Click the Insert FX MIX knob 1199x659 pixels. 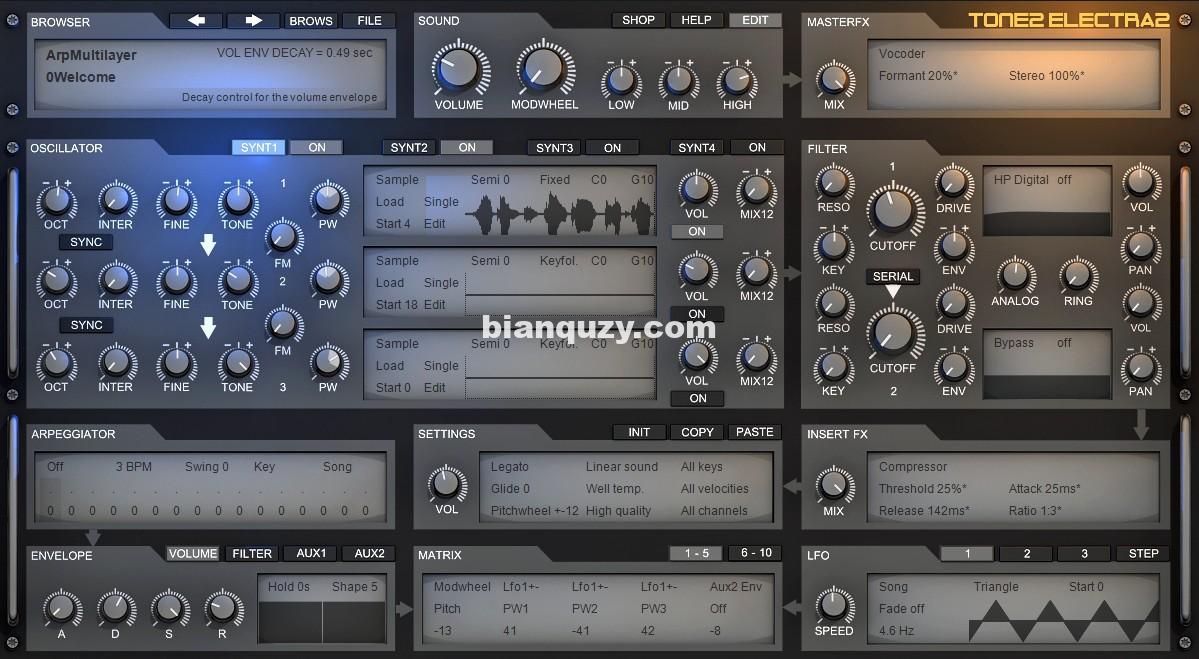click(x=833, y=485)
